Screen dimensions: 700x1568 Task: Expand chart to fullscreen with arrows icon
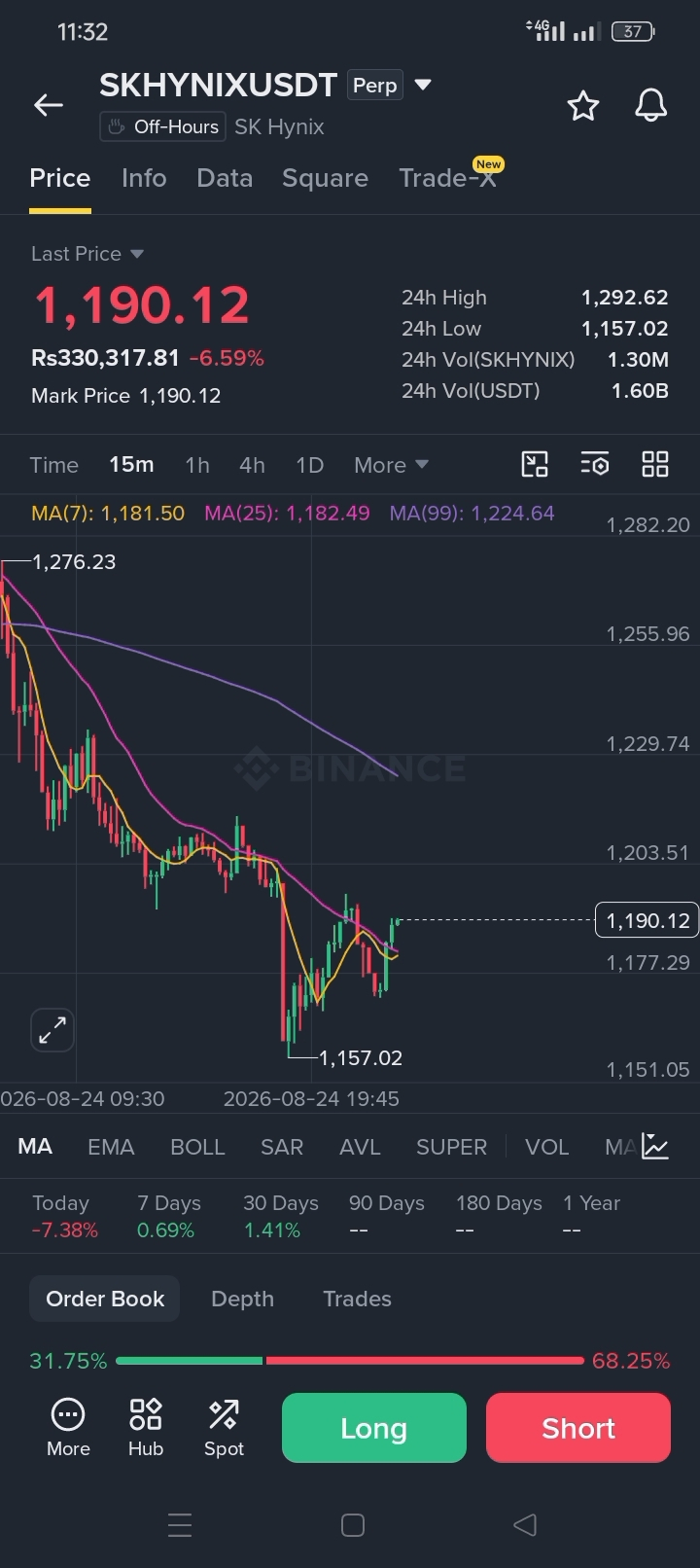pyautogui.click(x=52, y=1030)
